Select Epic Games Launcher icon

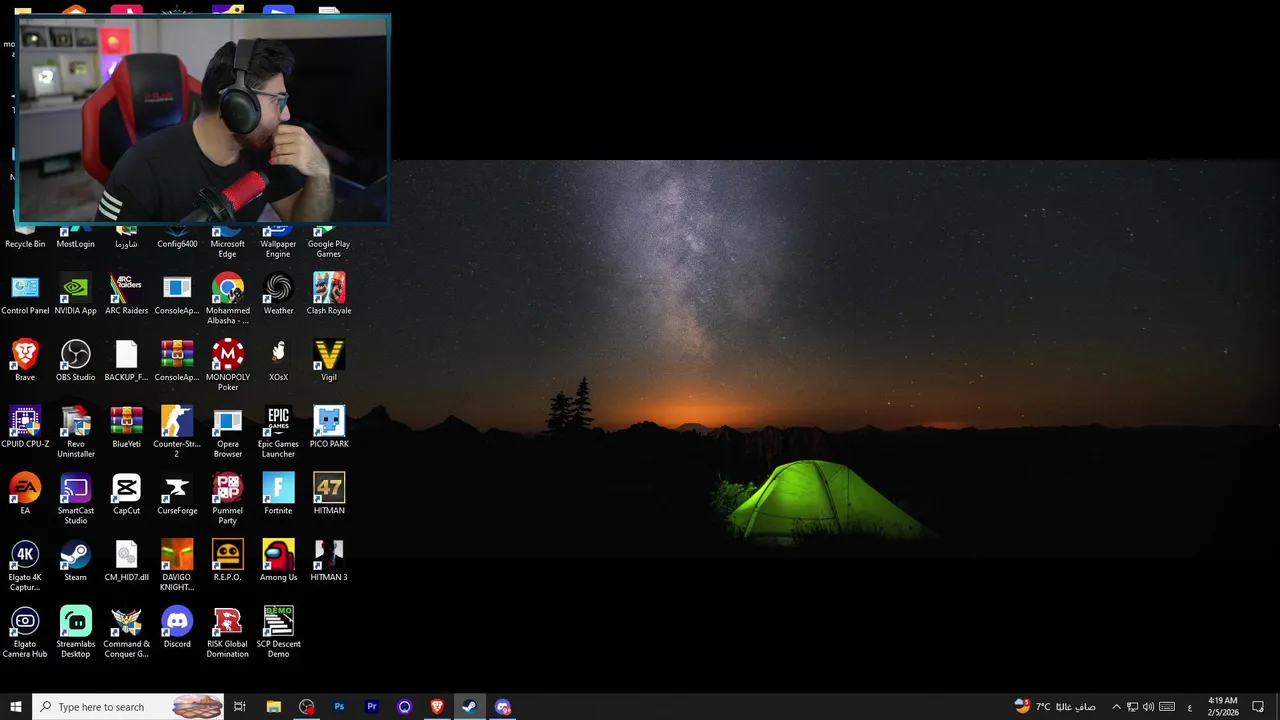click(278, 432)
